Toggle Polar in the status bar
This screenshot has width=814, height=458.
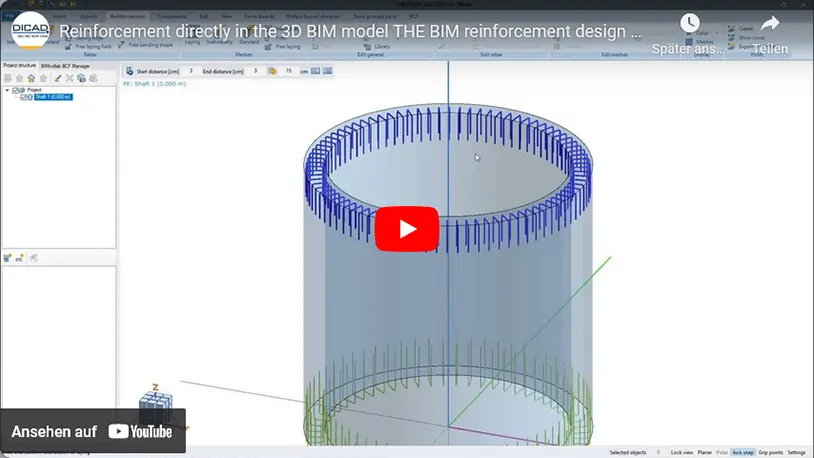[722, 453]
